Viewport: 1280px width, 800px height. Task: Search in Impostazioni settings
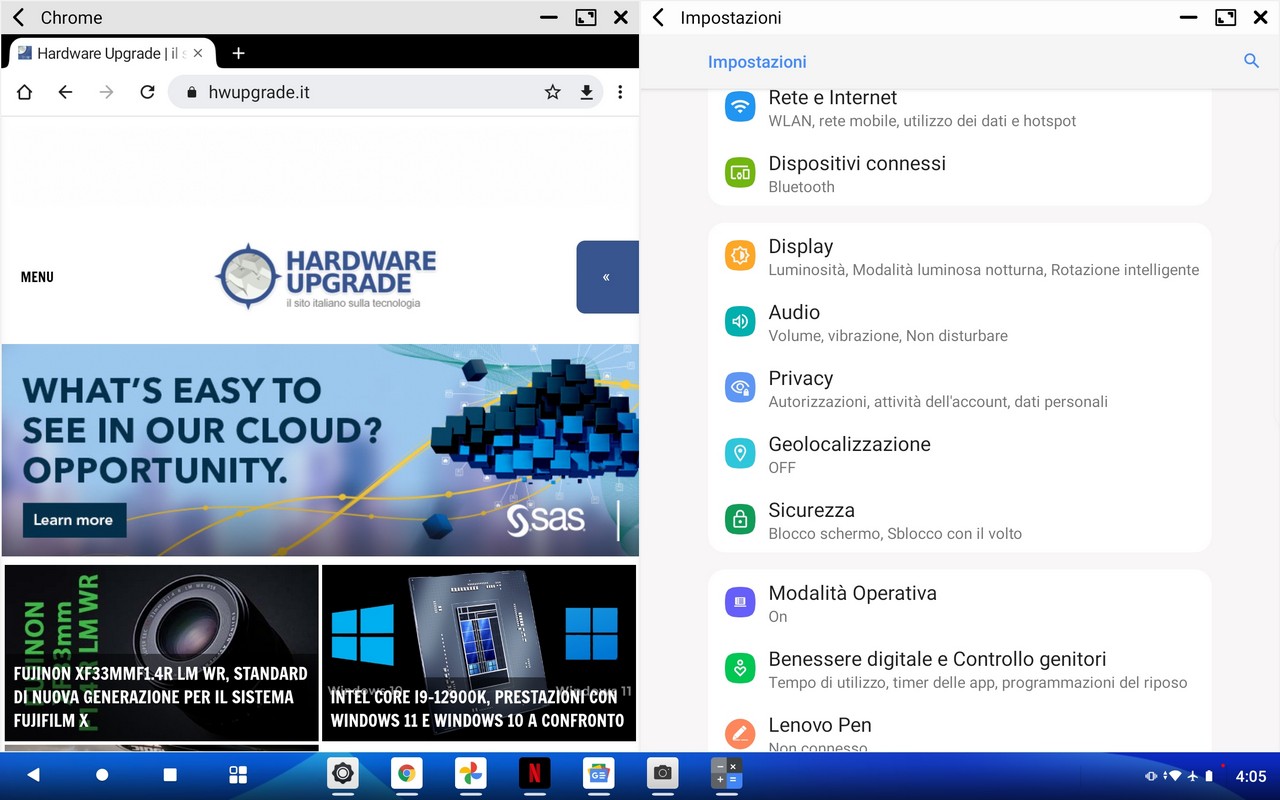tap(1251, 61)
